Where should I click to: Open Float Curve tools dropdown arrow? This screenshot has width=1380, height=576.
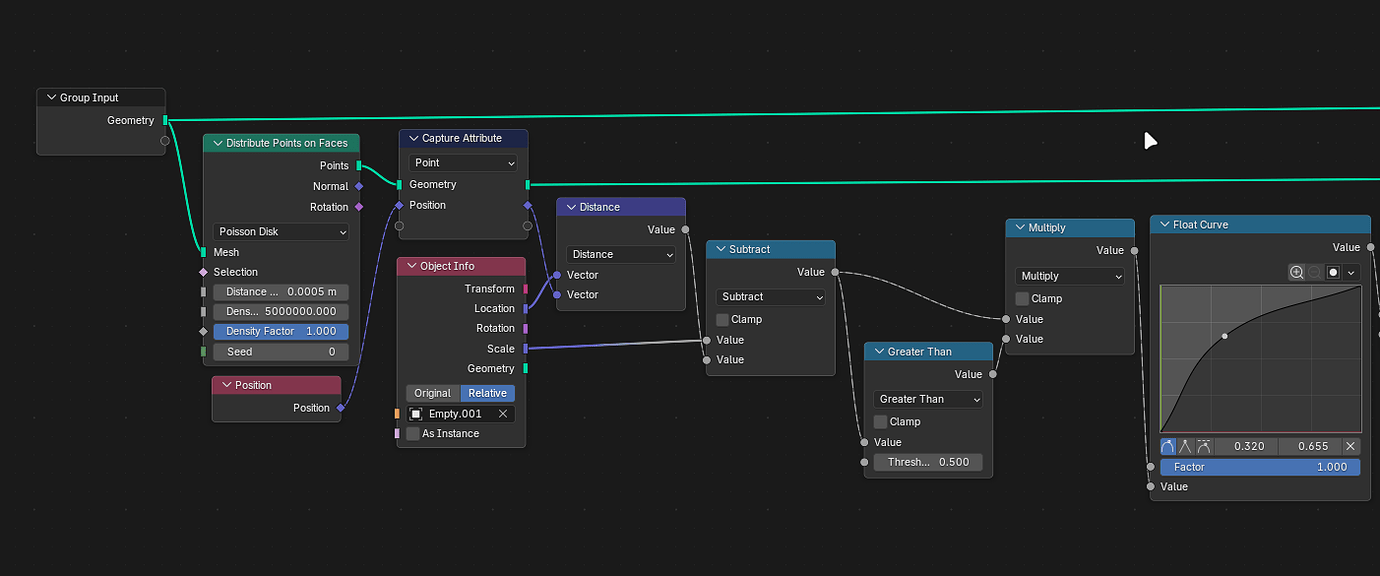point(1352,272)
